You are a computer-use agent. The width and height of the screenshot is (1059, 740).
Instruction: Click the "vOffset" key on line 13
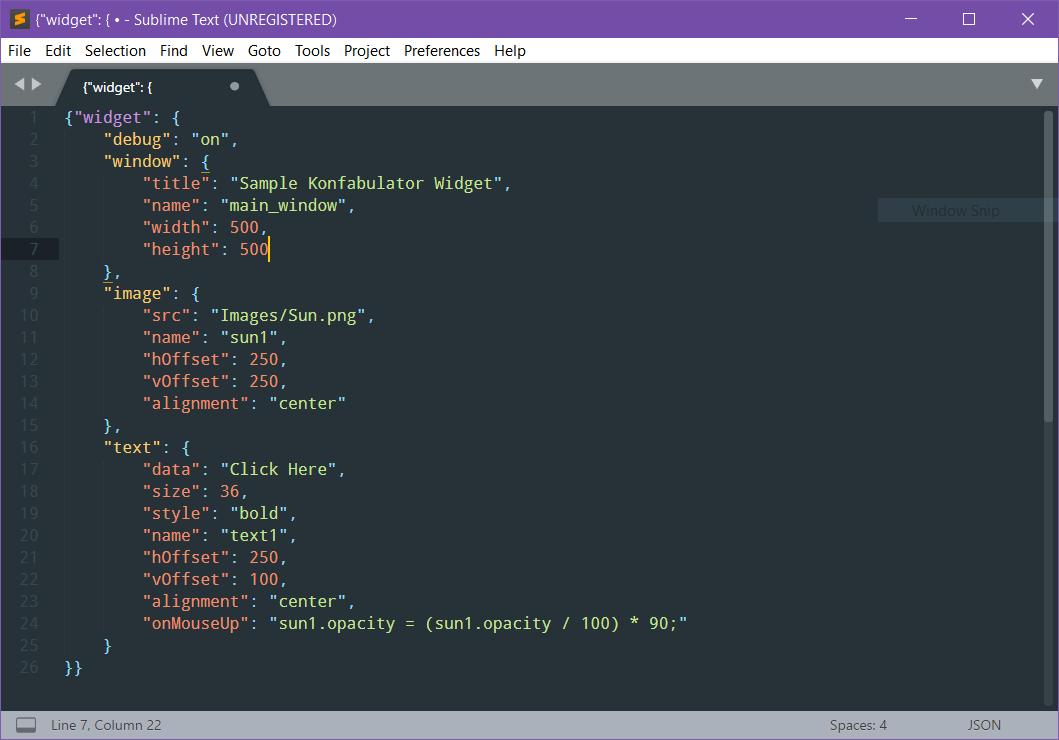186,381
